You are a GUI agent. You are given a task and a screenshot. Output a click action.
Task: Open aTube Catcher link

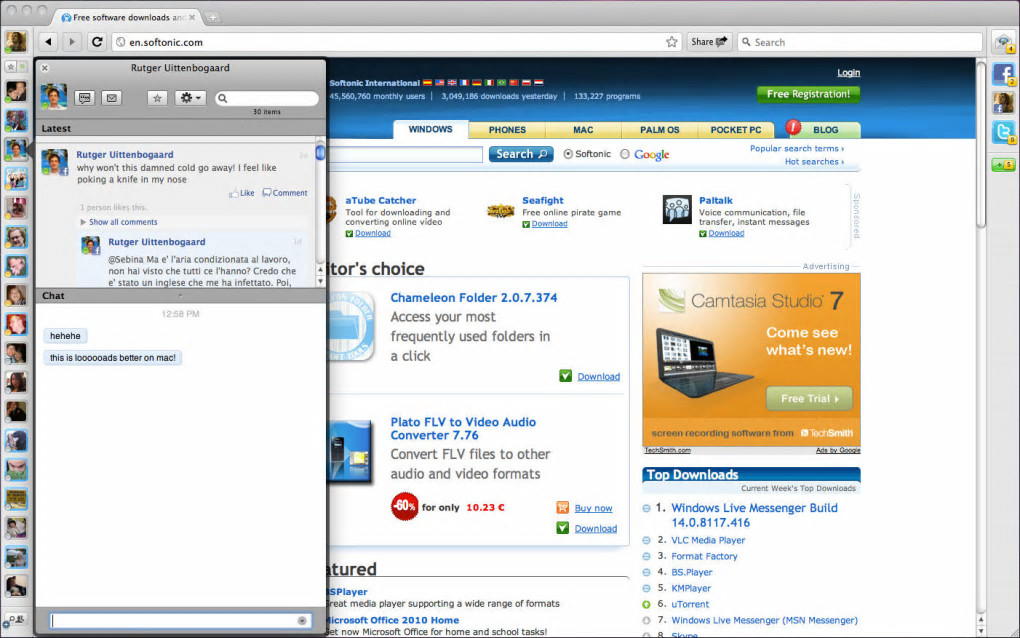(x=381, y=200)
